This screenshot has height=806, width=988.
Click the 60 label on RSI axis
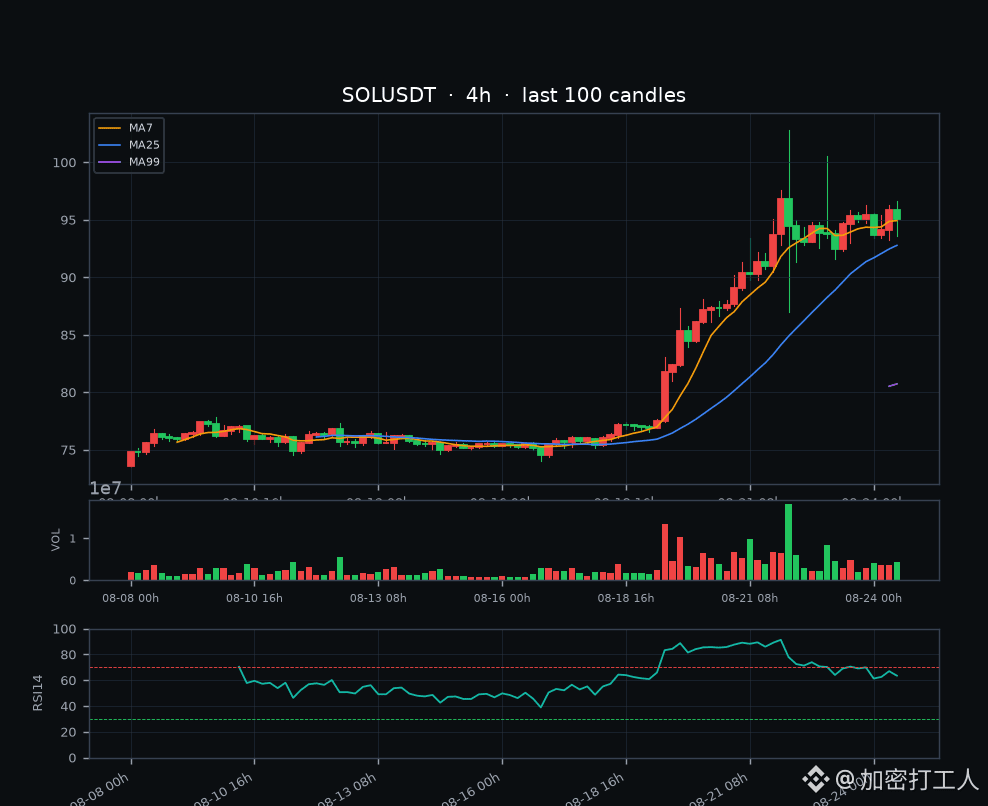68,681
